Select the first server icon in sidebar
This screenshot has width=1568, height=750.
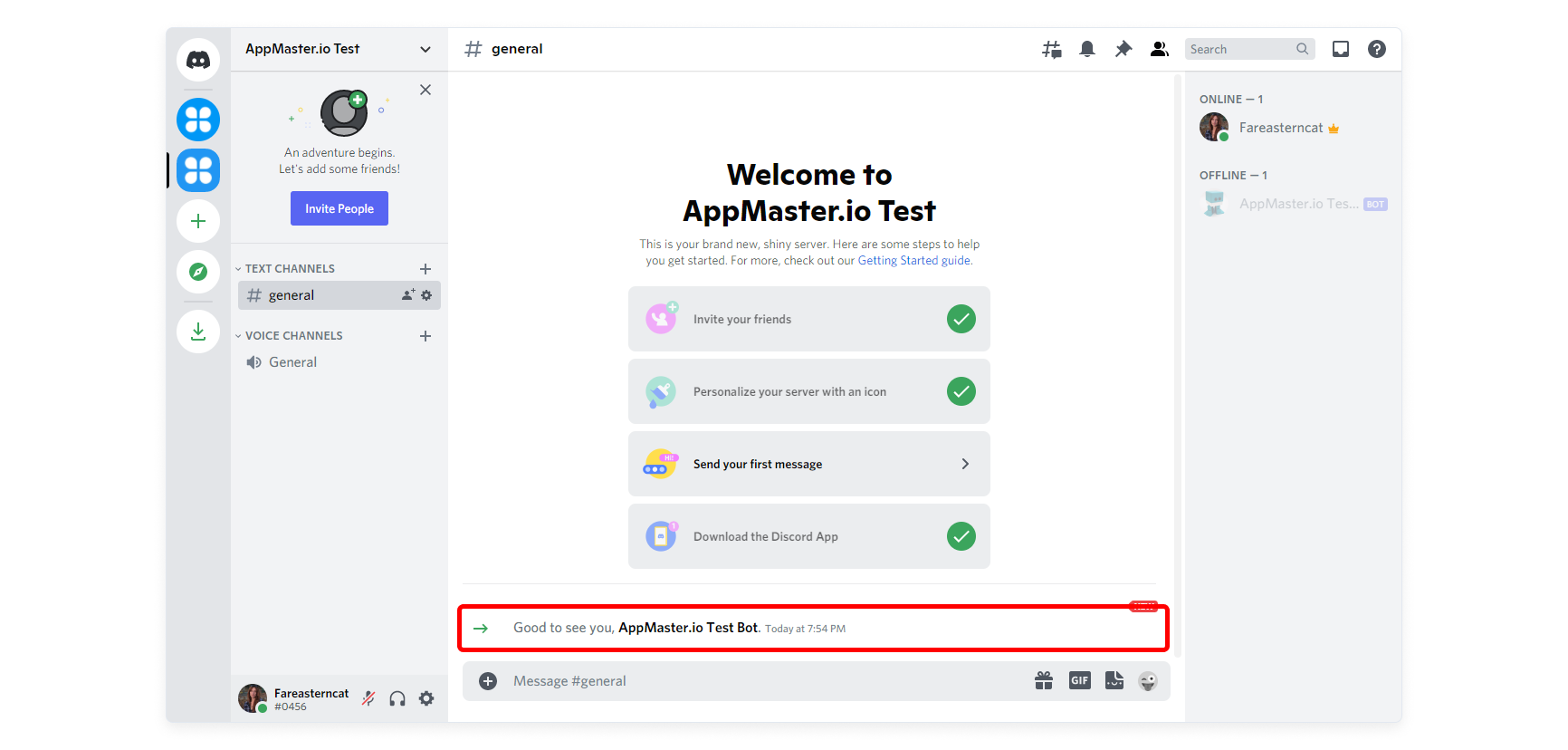pyautogui.click(x=198, y=120)
